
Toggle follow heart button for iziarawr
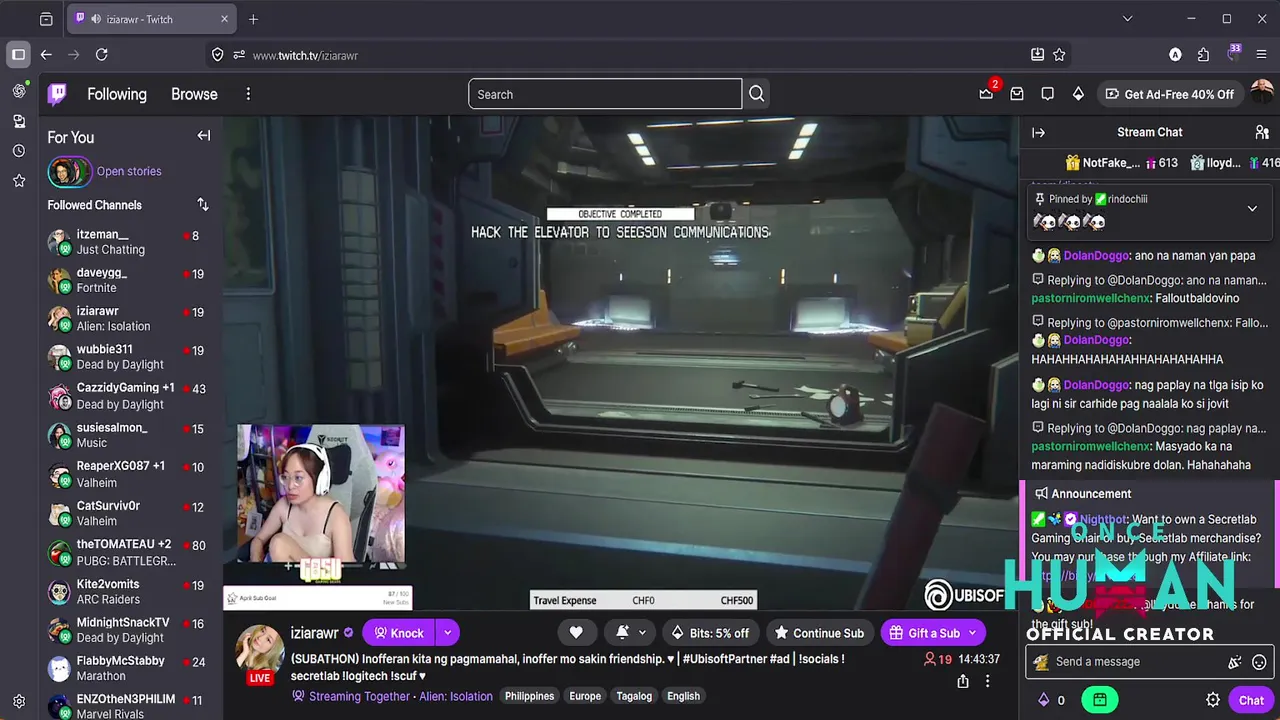(x=576, y=633)
